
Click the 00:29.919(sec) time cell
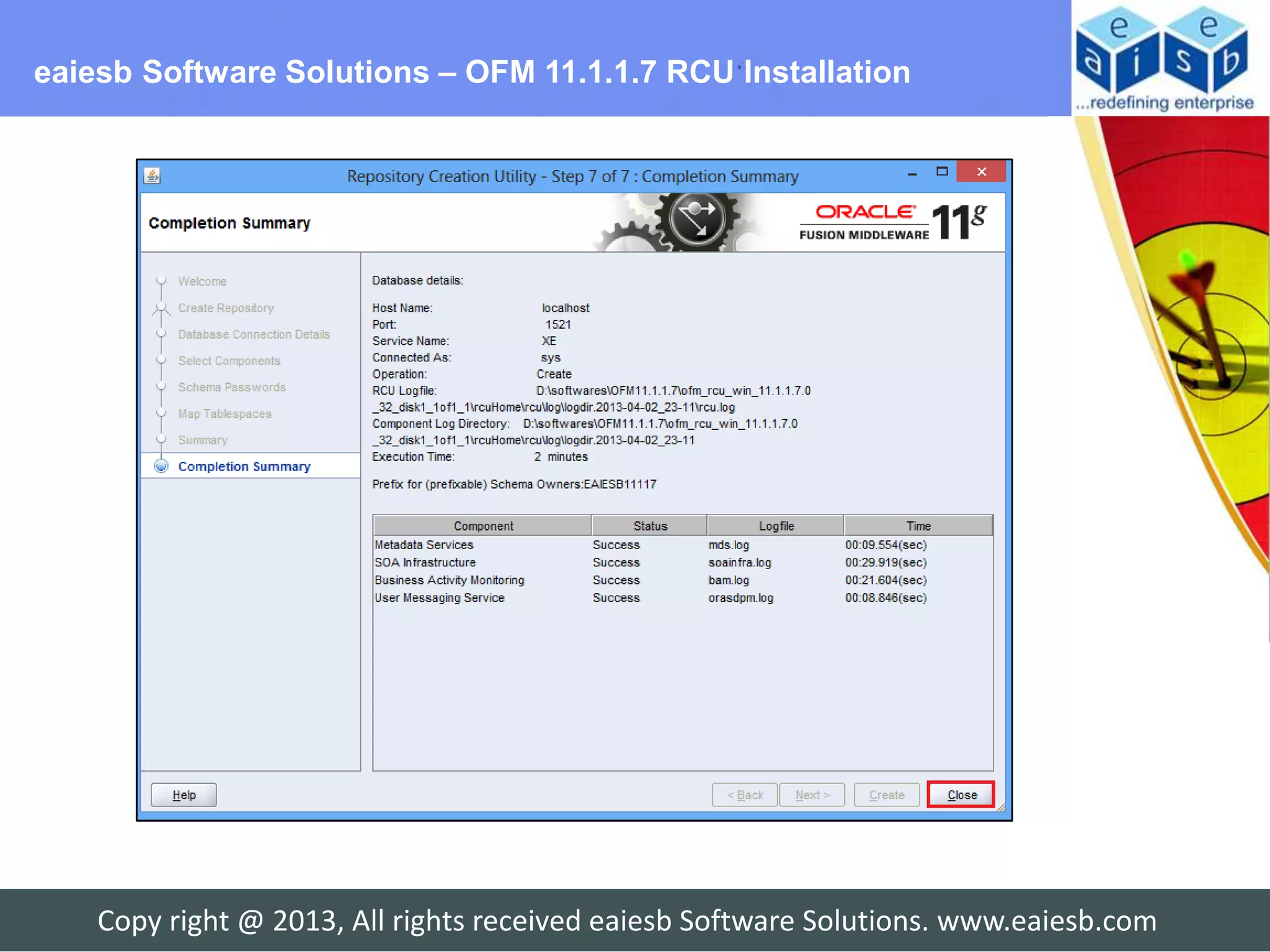(886, 563)
